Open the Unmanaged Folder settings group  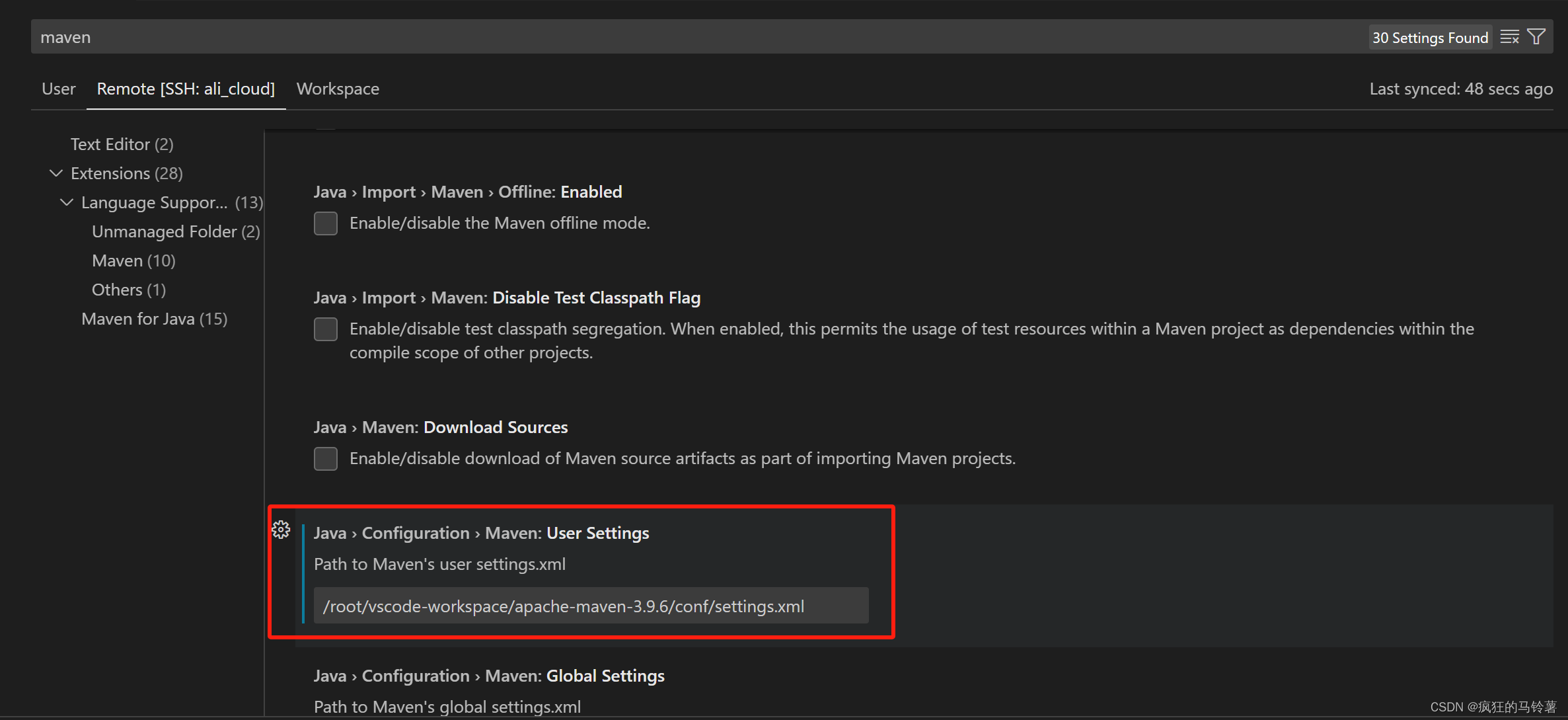[x=176, y=231]
